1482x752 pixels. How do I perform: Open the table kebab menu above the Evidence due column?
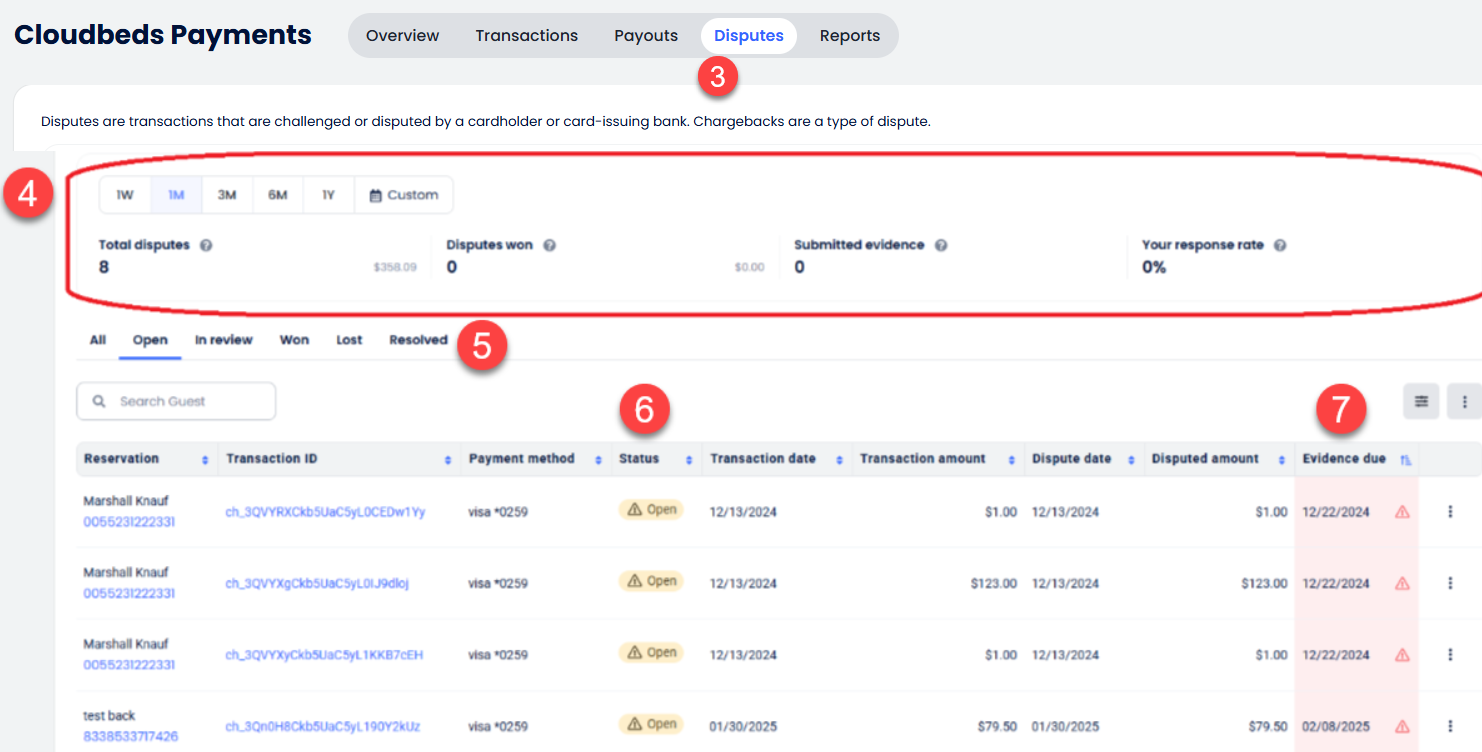(1464, 401)
